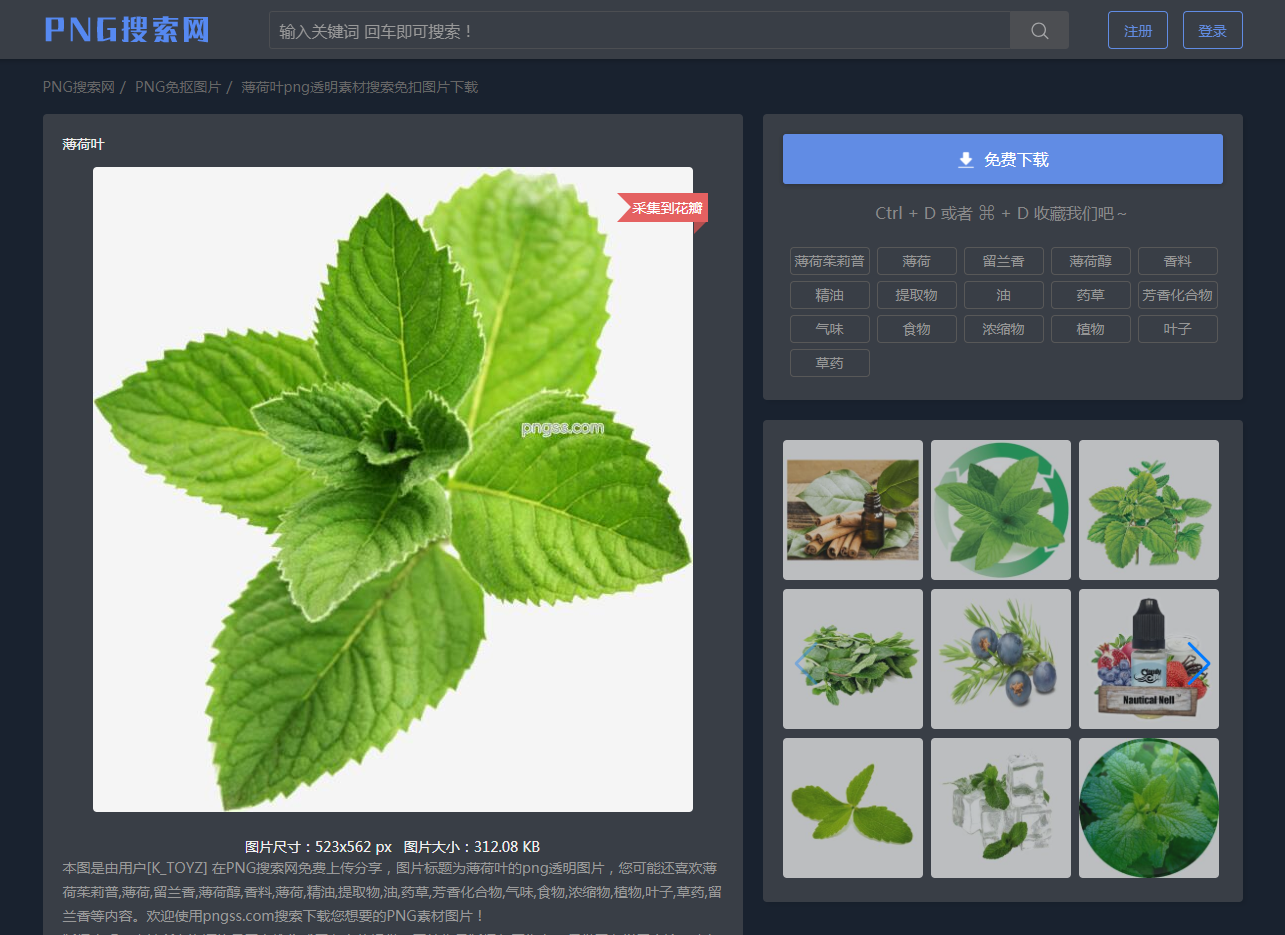The image size is (1285, 935).
Task: Select the 油 tag
Action: tap(1004, 295)
